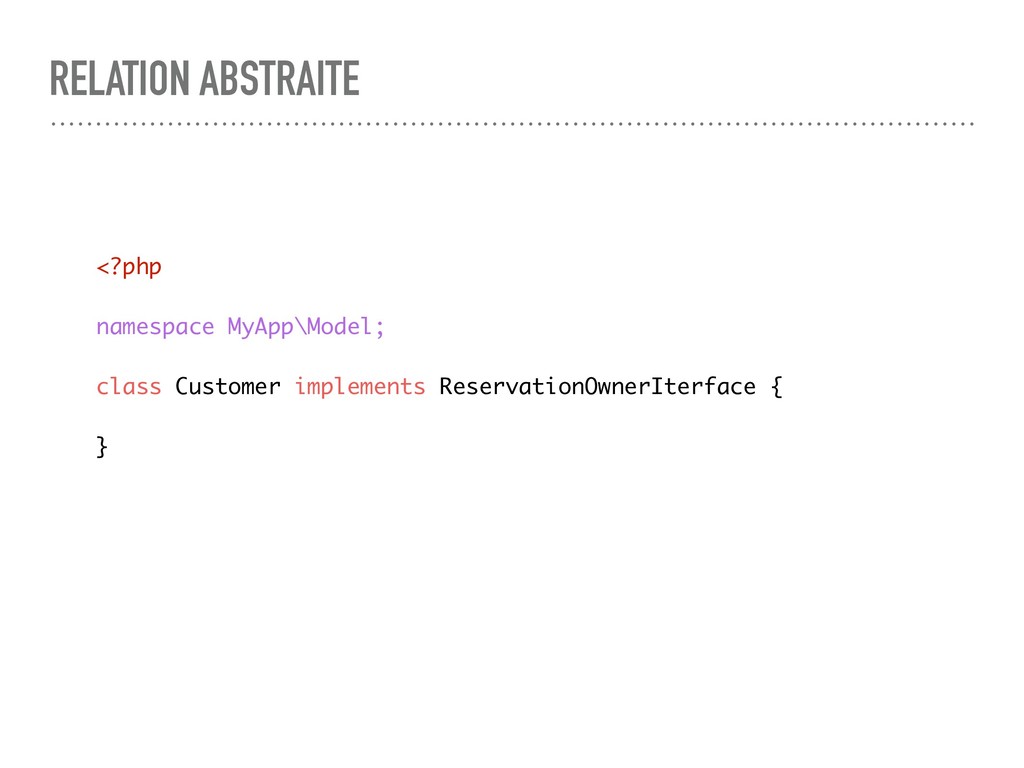Image resolution: width=1024 pixels, height=768 pixels.
Task: Click the namespace keyword
Action: tap(155, 327)
